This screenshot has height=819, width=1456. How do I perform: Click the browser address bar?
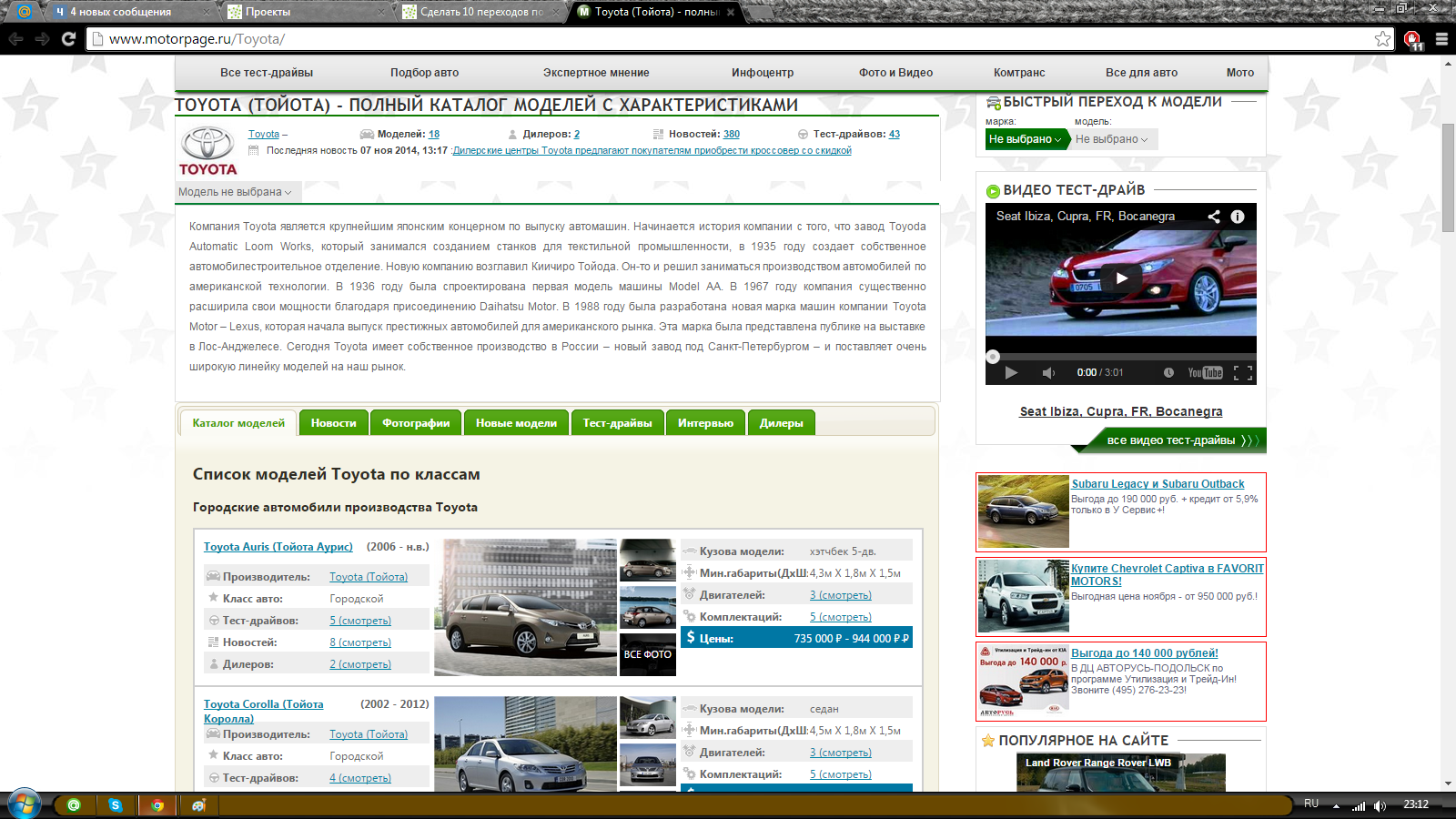[737, 39]
